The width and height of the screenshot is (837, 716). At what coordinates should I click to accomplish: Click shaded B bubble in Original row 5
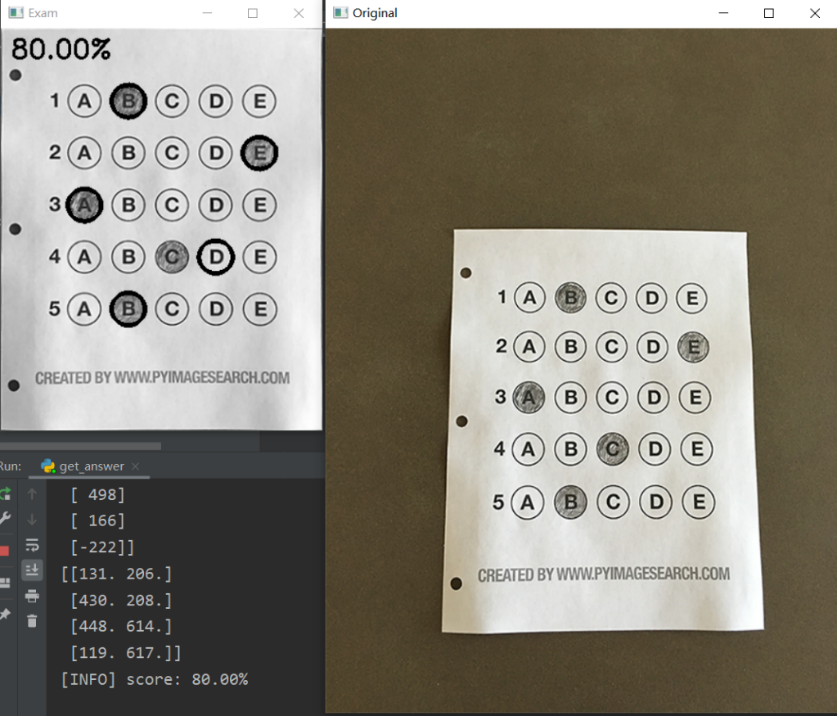[570, 502]
